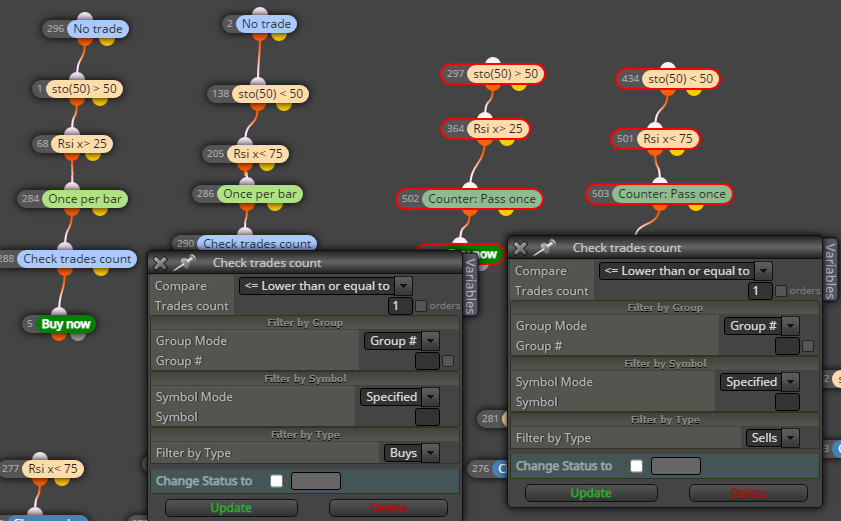Image resolution: width=841 pixels, height=521 pixels.
Task: Select node 68 Rsi x> 25
Action: pos(72,143)
